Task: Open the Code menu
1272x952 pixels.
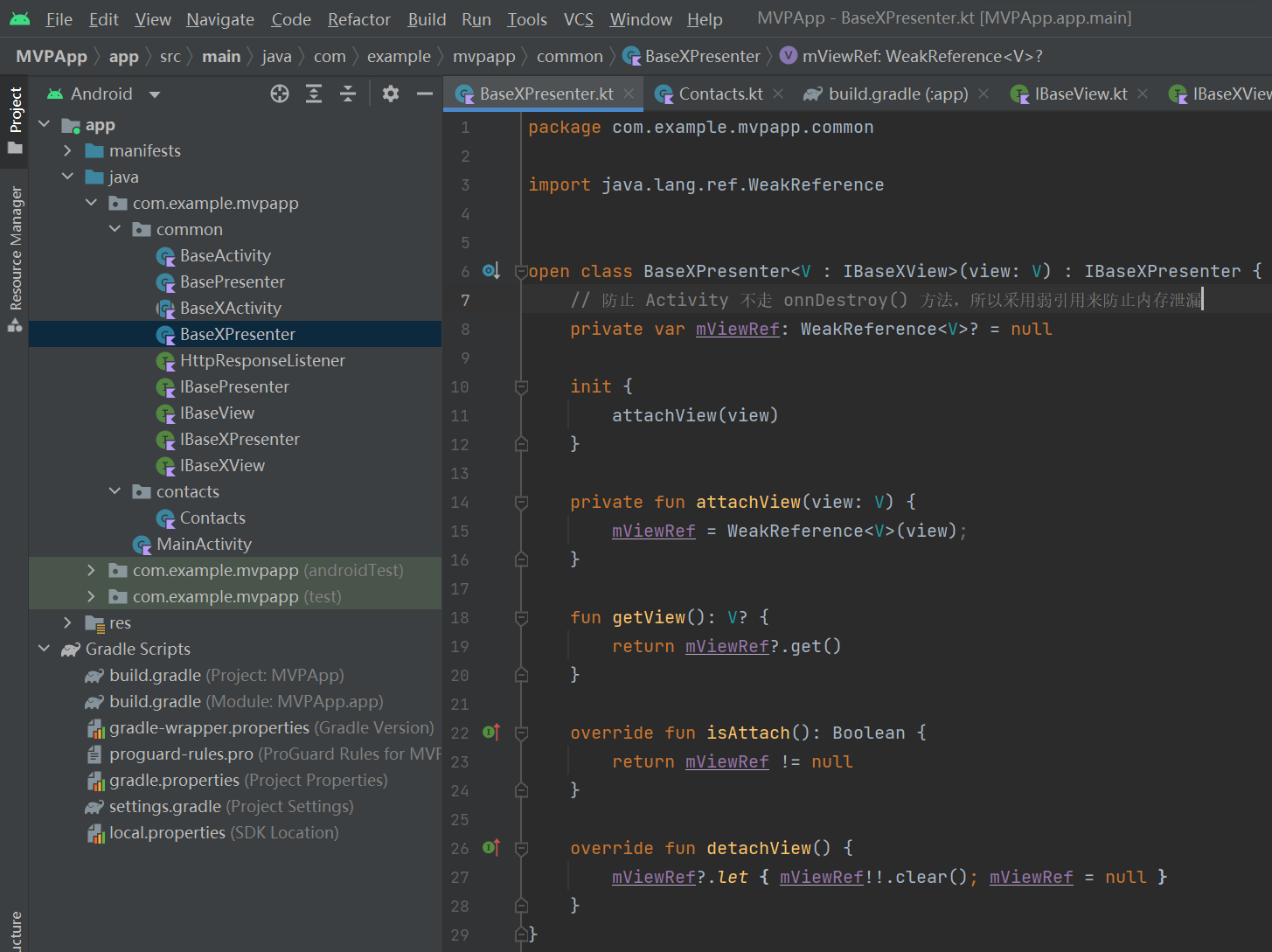Action: tap(291, 19)
